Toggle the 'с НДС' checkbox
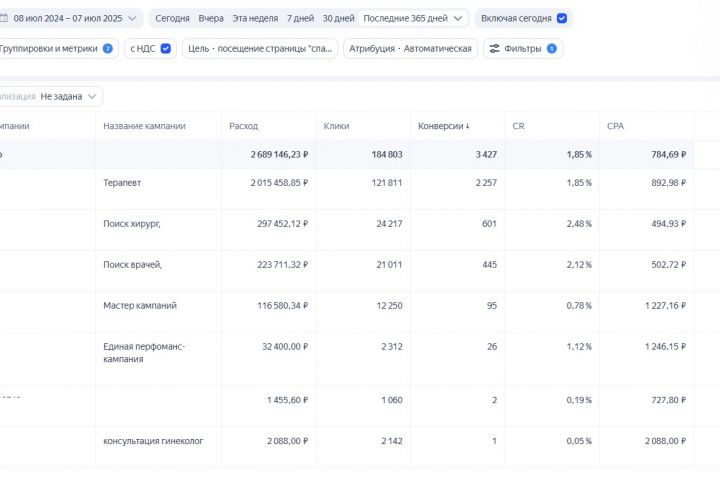Viewport: 720px width, 480px height. [165, 48]
